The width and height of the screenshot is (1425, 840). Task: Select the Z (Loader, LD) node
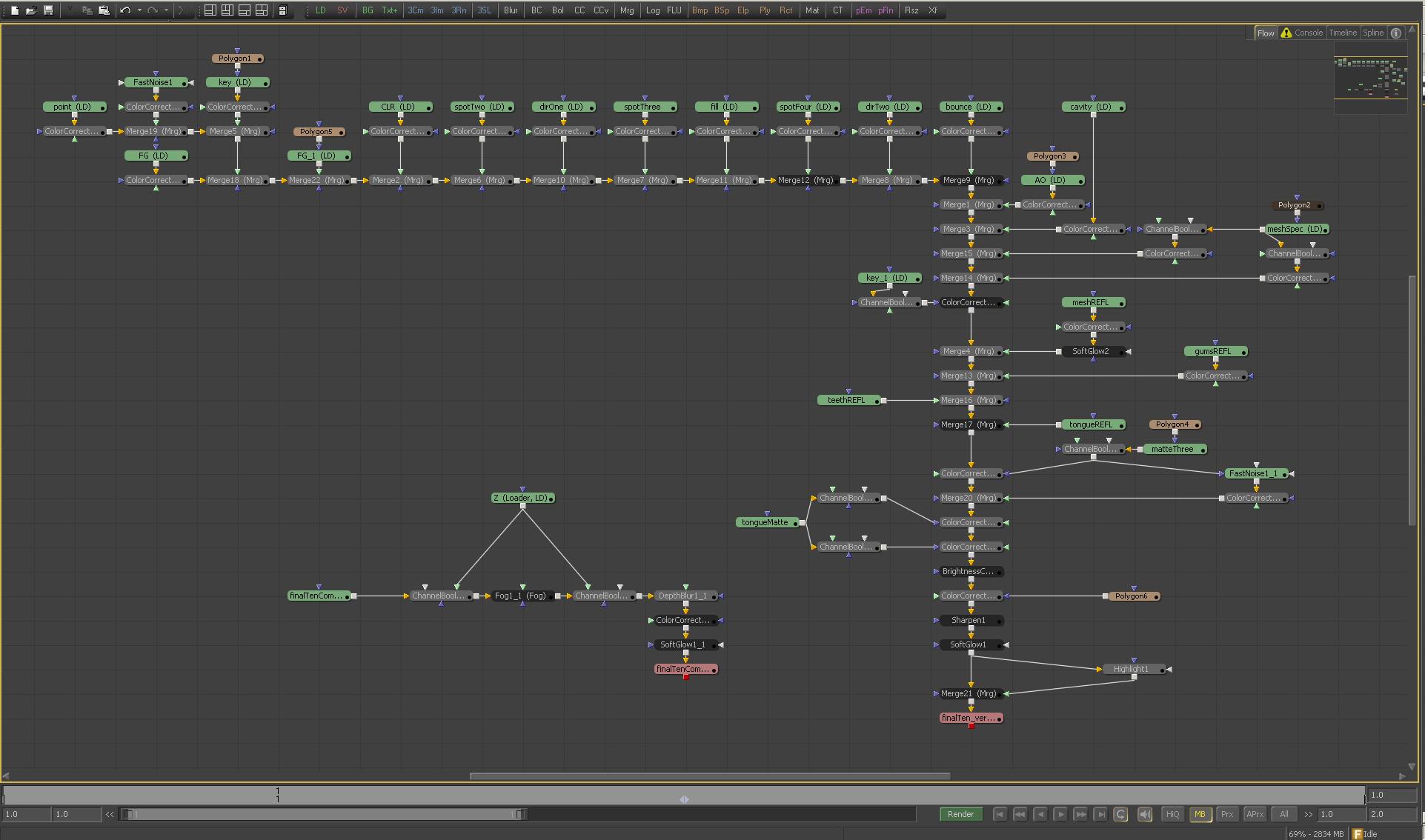[x=523, y=498]
